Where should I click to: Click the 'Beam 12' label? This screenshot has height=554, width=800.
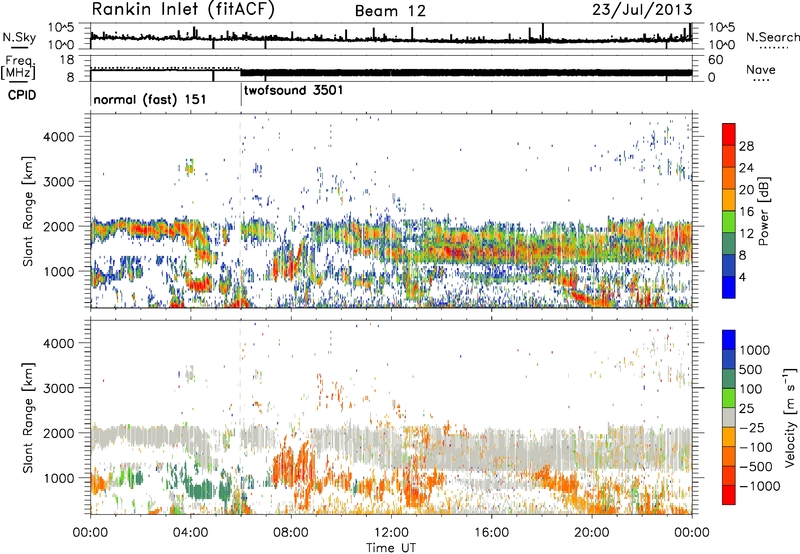pos(390,11)
